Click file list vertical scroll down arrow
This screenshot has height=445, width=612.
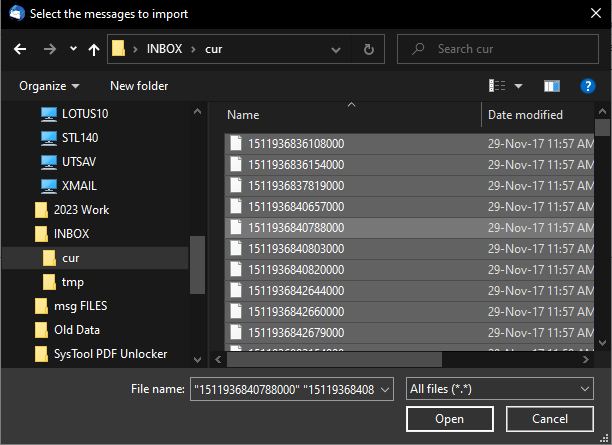pyautogui.click(x=602, y=343)
